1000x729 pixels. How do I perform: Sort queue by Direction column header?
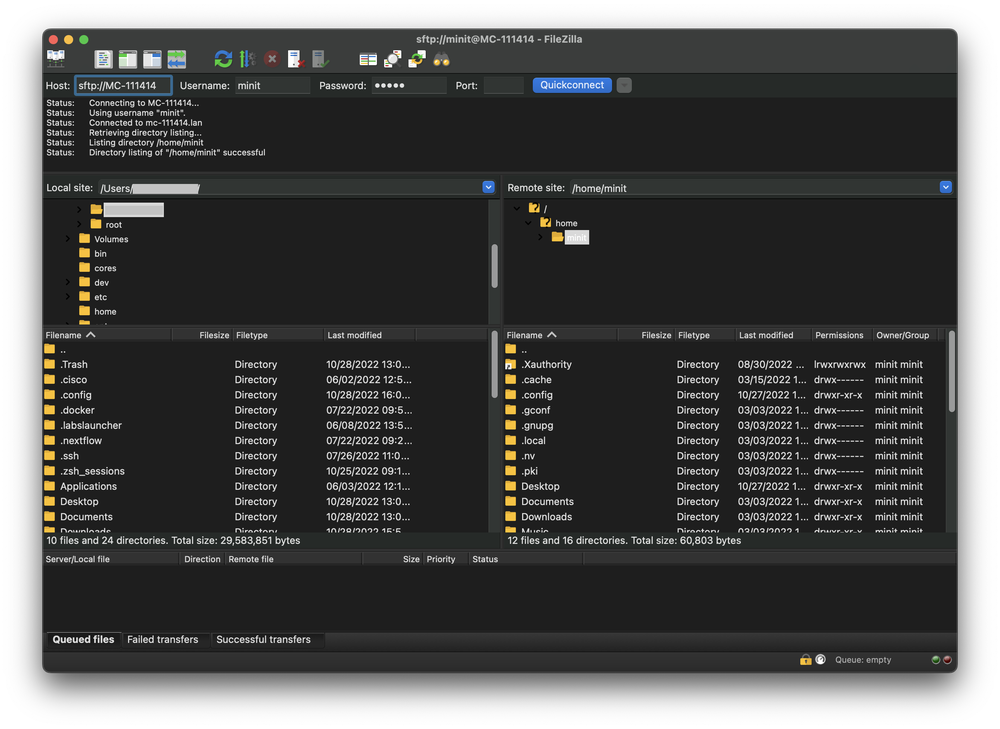(202, 559)
